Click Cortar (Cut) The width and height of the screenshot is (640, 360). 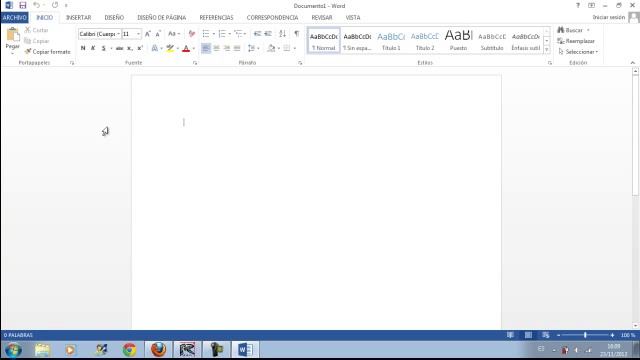(x=37, y=30)
